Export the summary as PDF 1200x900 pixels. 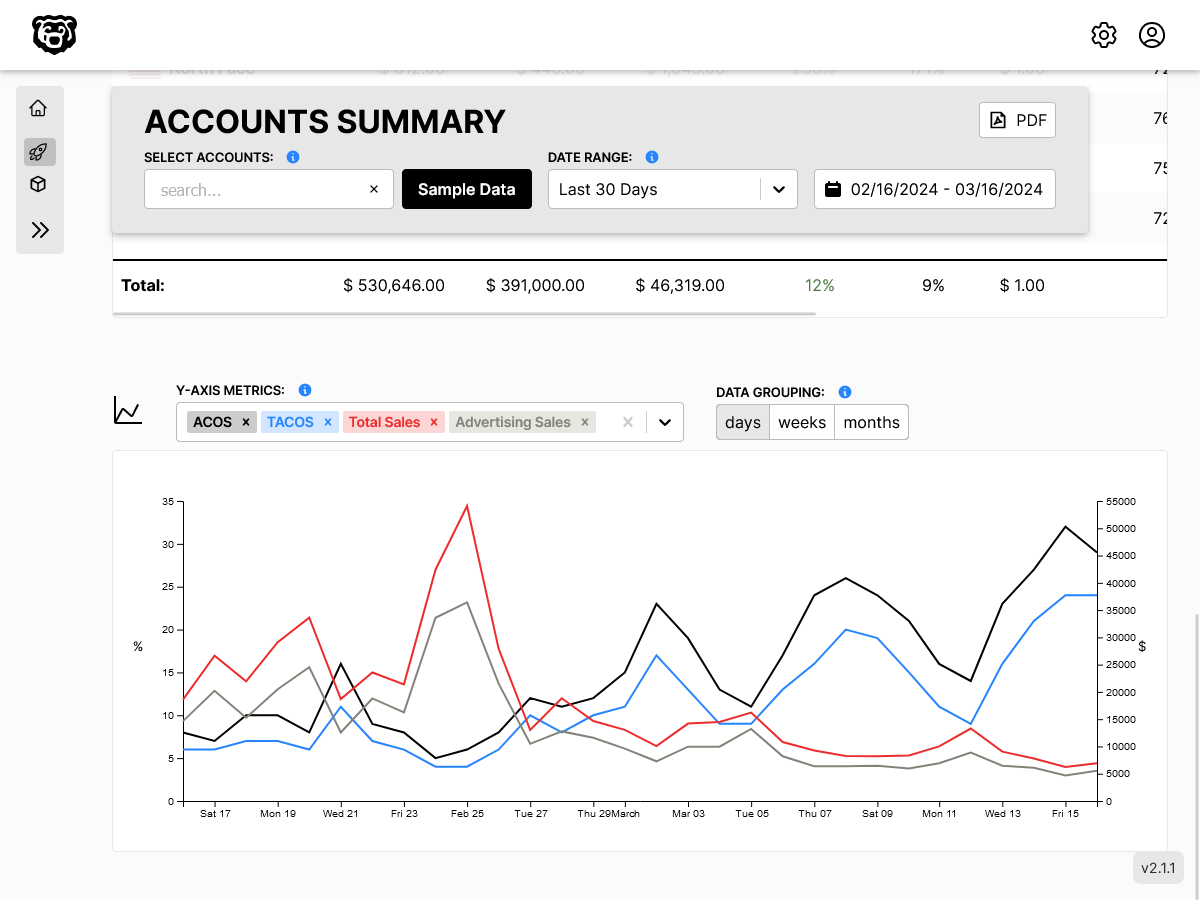pos(1017,120)
